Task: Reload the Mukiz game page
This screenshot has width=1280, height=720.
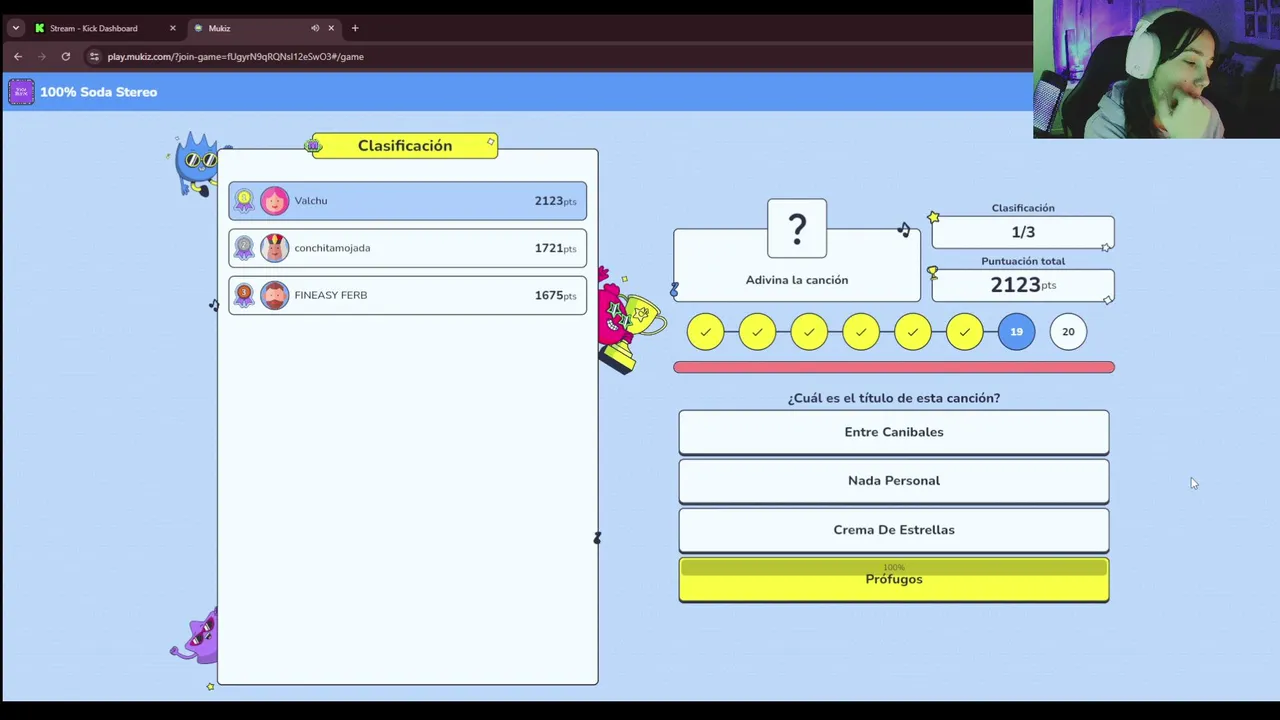Action: (x=66, y=57)
